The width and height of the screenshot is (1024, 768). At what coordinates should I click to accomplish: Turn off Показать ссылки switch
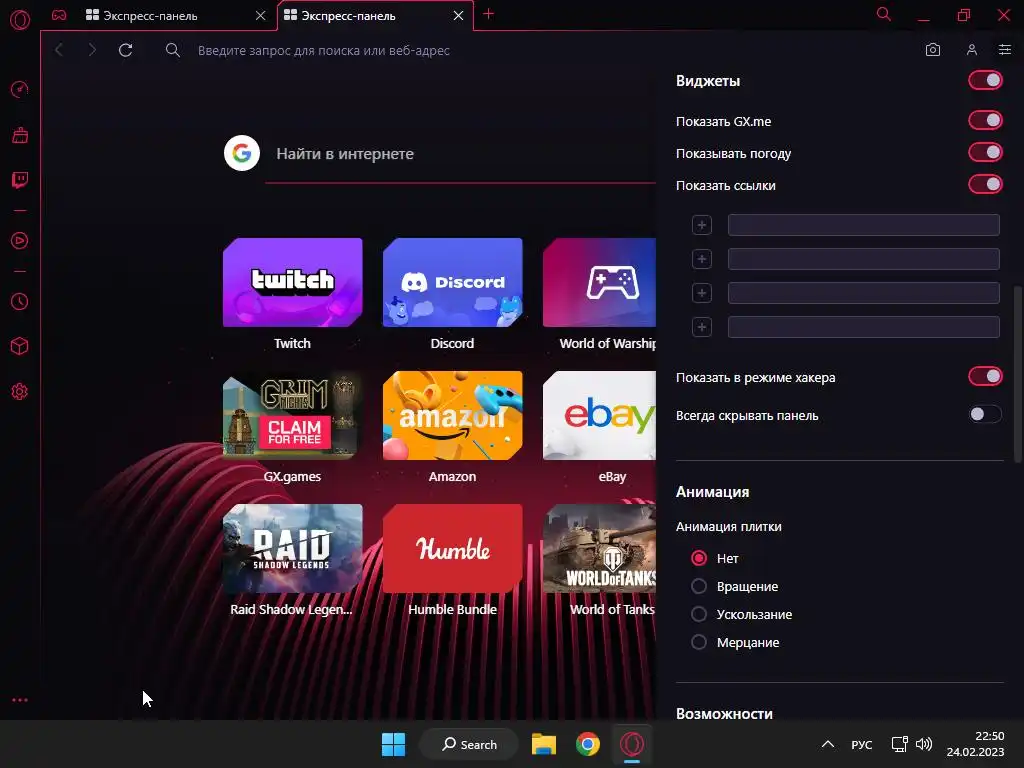pyautogui.click(x=985, y=184)
